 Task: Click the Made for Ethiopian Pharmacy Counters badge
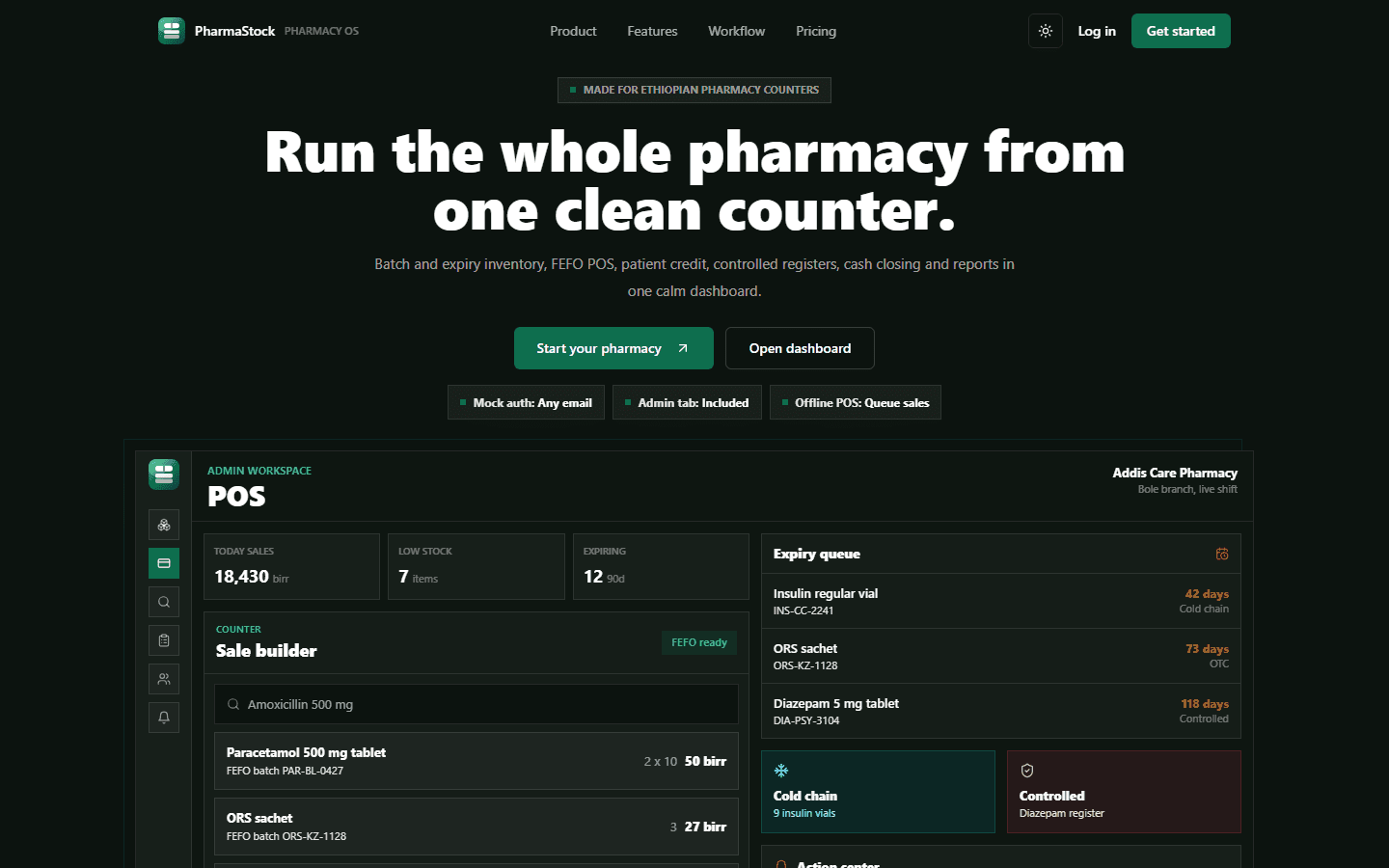694,90
